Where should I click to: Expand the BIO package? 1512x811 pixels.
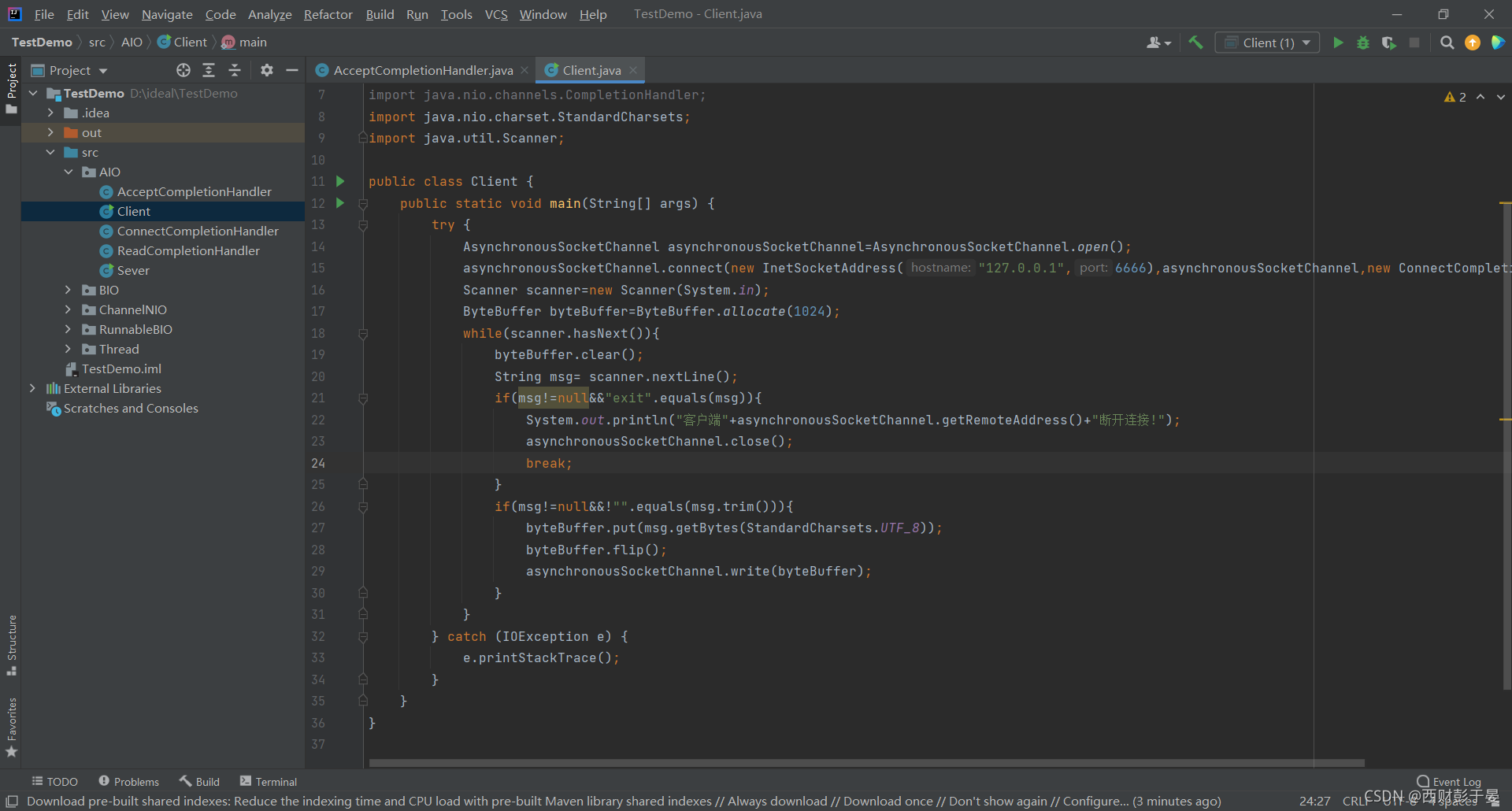point(69,290)
